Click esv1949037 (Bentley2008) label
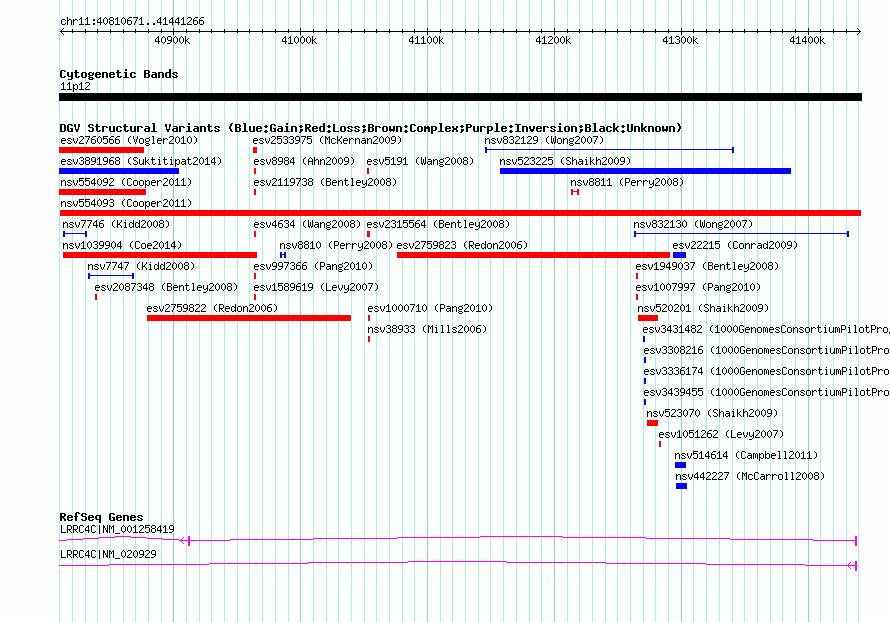 (707, 266)
